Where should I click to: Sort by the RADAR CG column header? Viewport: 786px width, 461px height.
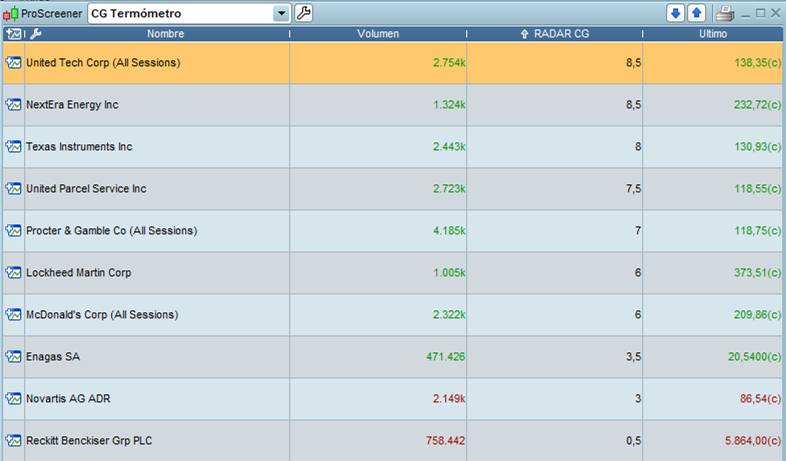pyautogui.click(x=561, y=34)
